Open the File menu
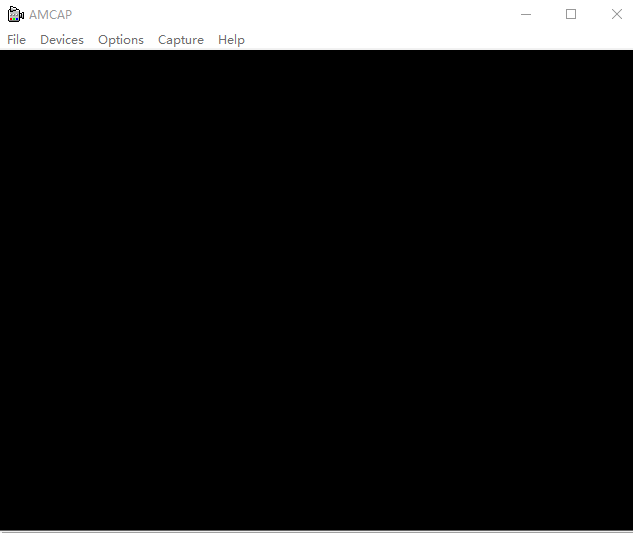This screenshot has width=633, height=533. click(x=16, y=40)
